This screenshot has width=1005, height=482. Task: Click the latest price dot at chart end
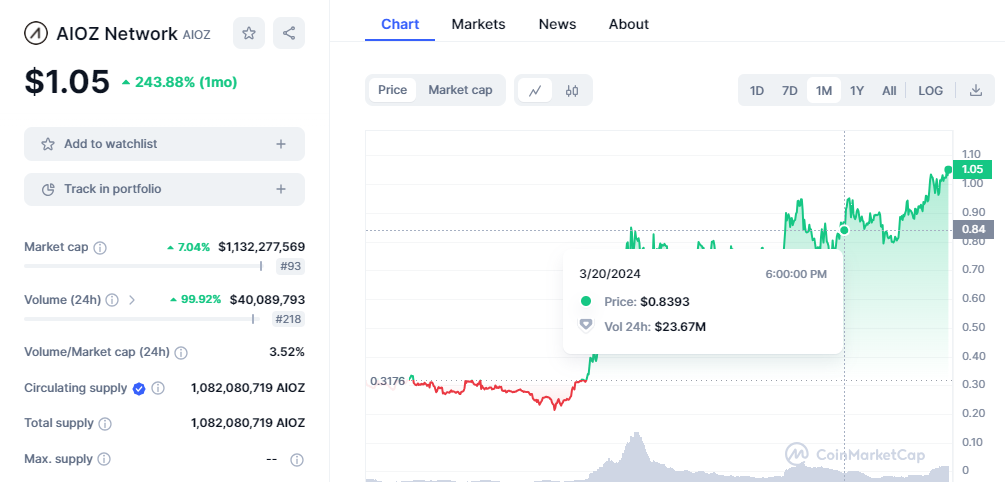948,170
